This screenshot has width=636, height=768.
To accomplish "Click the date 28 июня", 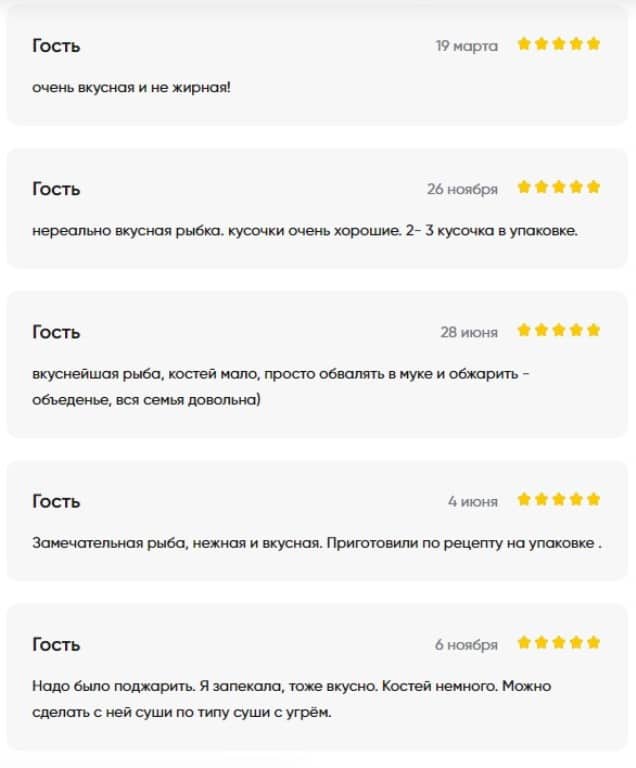I will click(469, 332).
